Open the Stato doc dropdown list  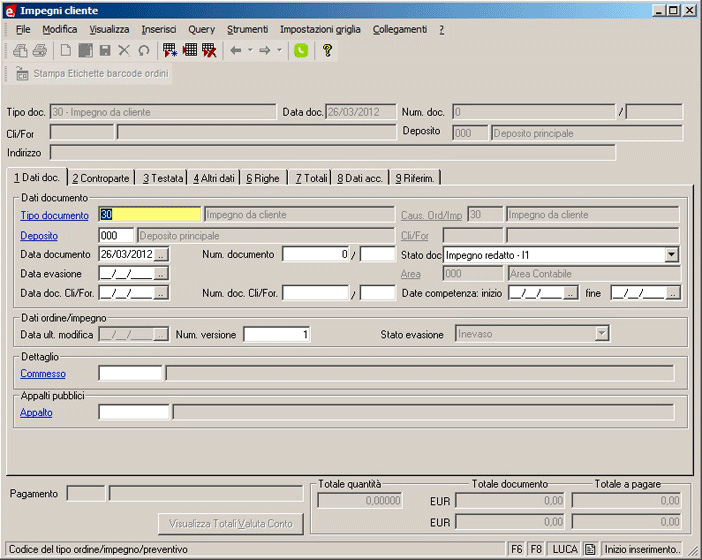[671, 255]
